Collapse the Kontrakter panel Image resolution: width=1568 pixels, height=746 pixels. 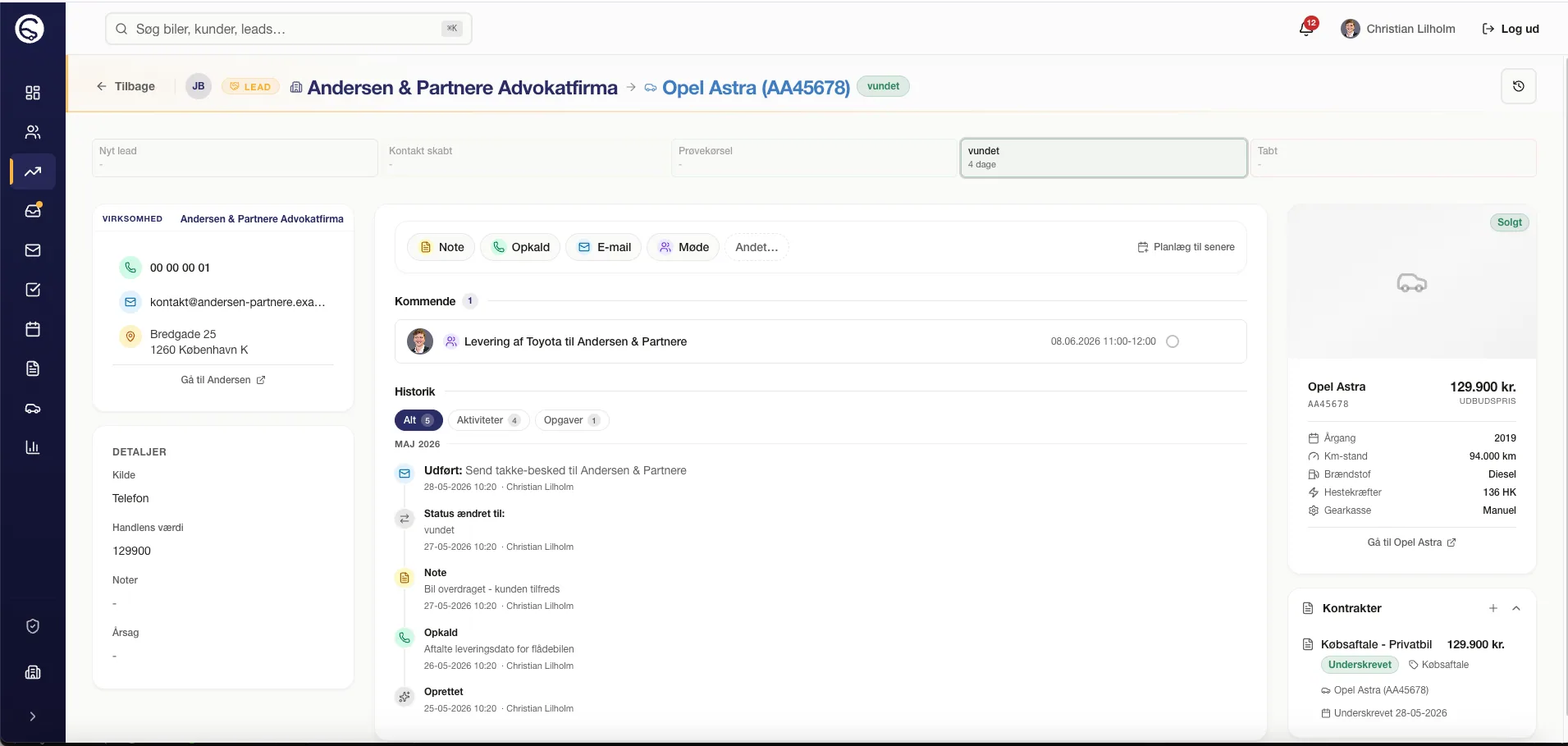[x=1516, y=608]
